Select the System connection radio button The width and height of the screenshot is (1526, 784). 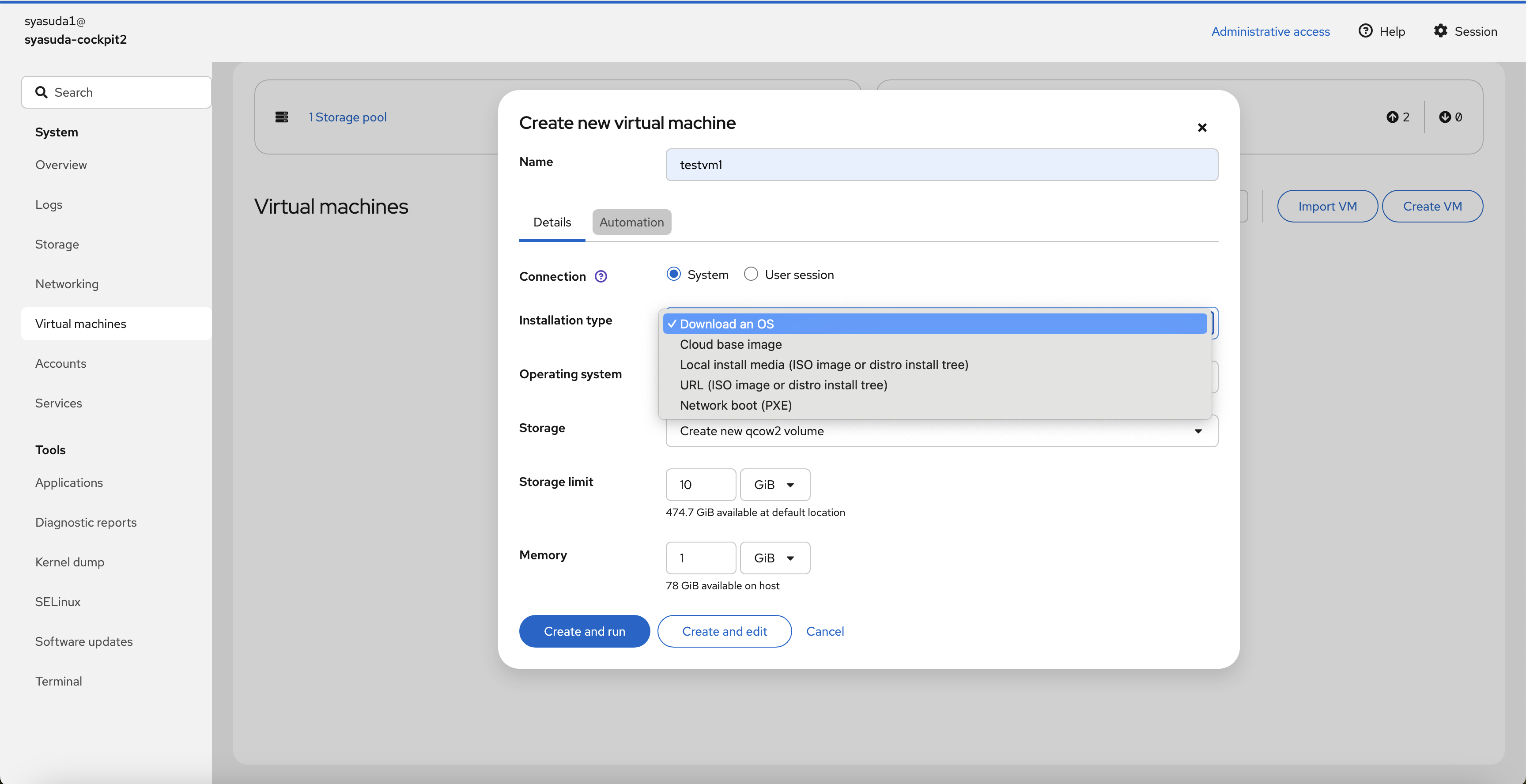pos(673,274)
